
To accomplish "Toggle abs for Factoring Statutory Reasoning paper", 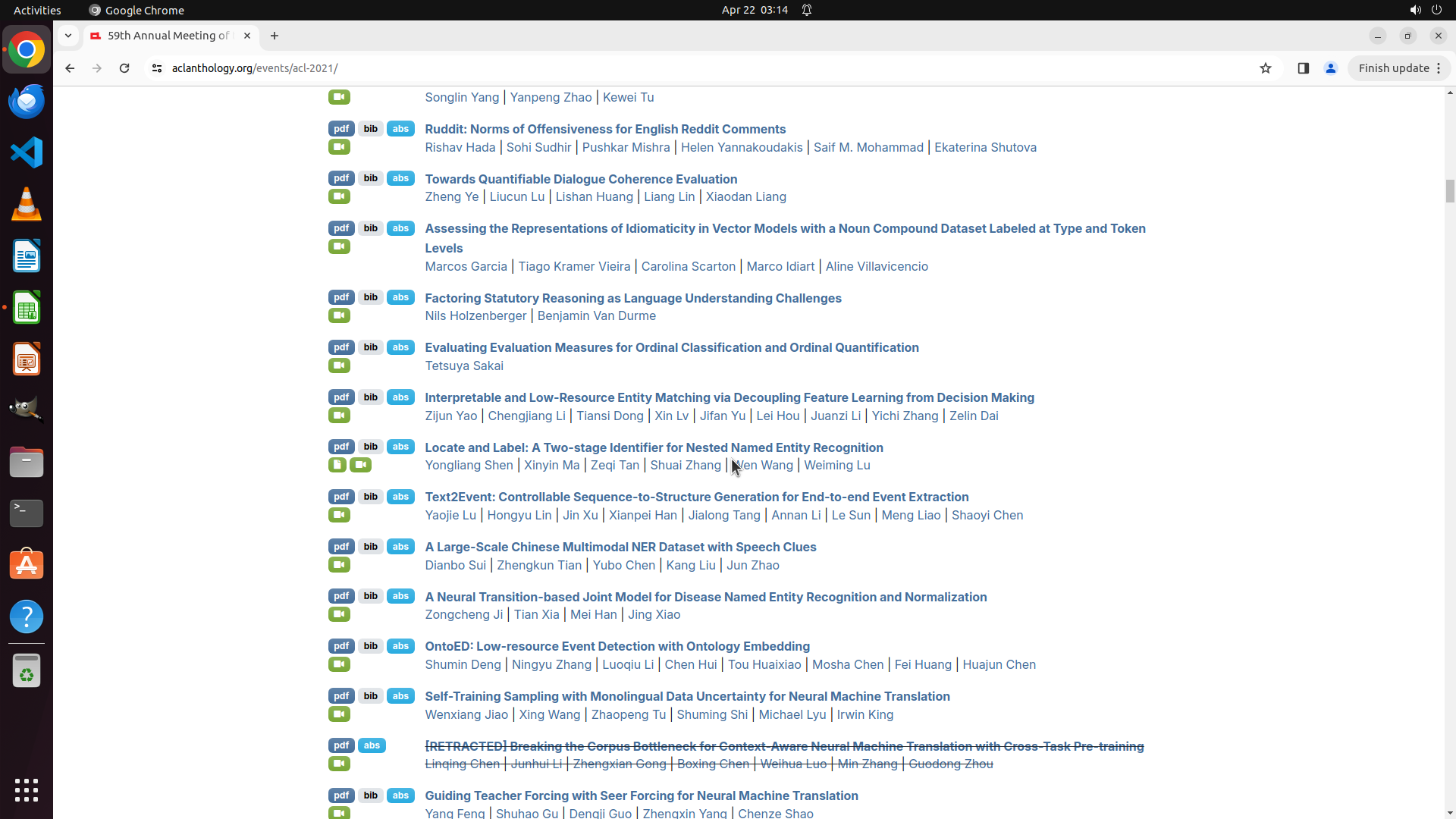I will click(400, 297).
